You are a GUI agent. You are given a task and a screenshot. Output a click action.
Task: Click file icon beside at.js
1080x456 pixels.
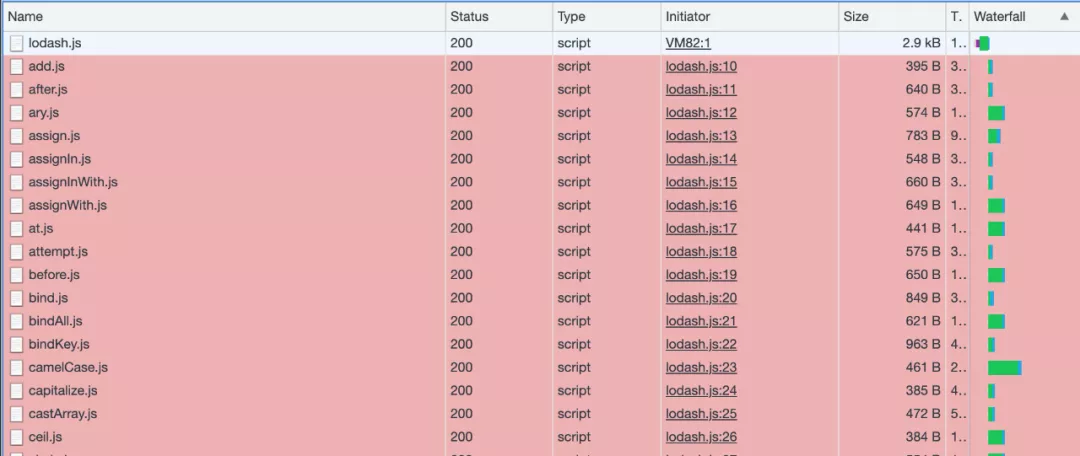17,229
